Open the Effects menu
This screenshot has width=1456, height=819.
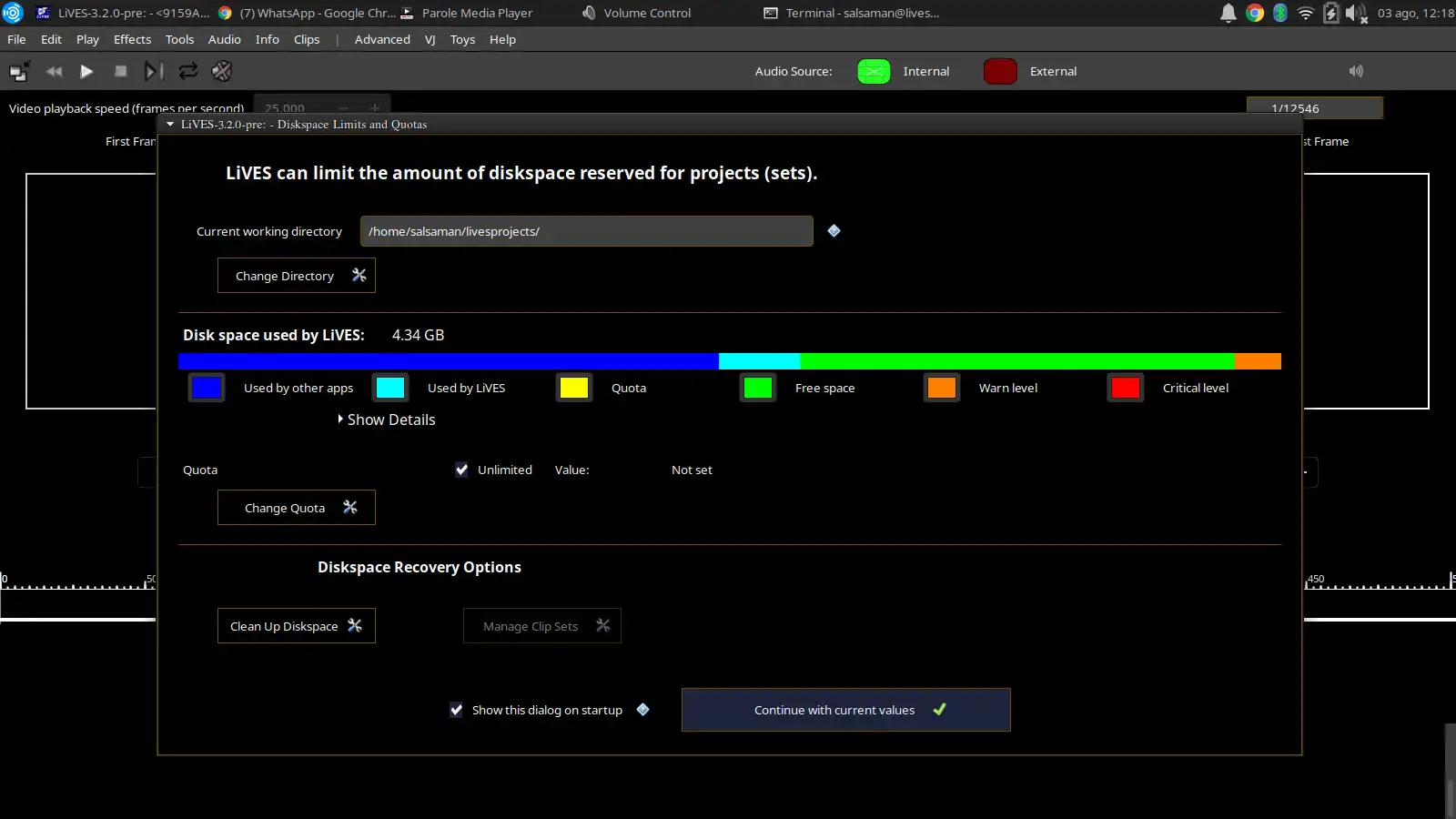pos(132,39)
